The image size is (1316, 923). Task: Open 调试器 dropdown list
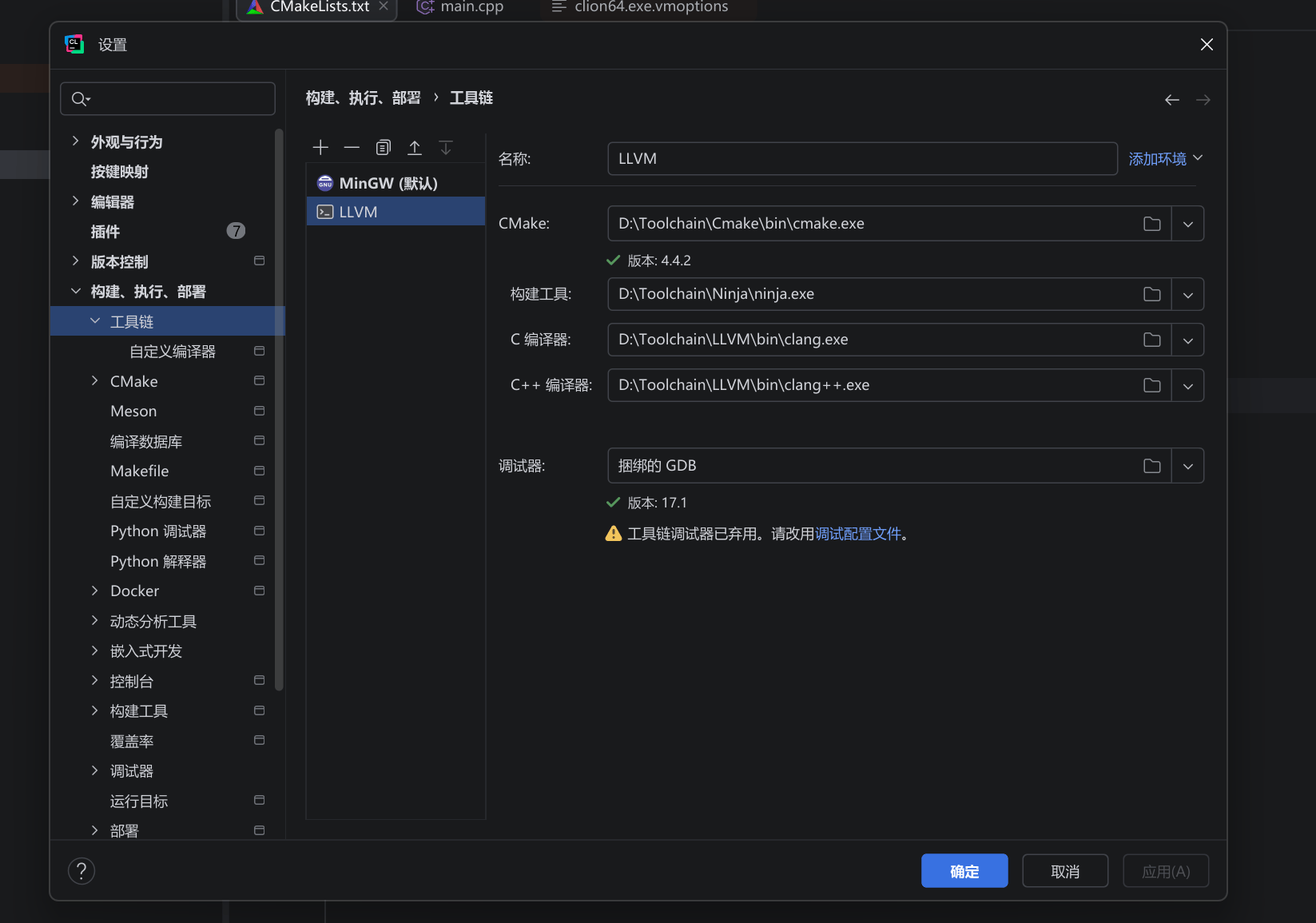click(x=1188, y=466)
